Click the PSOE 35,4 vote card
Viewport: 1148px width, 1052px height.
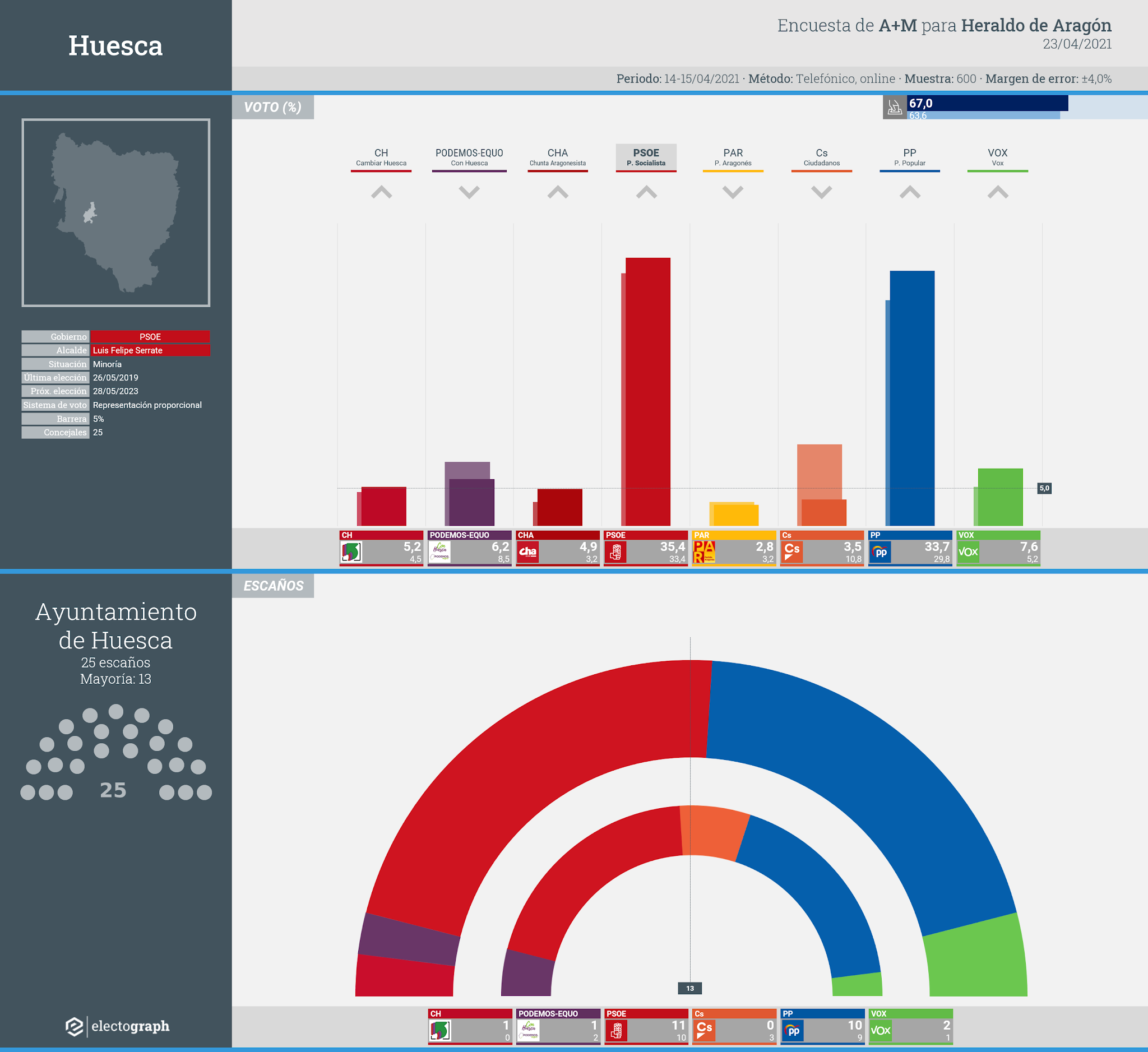[x=646, y=548]
